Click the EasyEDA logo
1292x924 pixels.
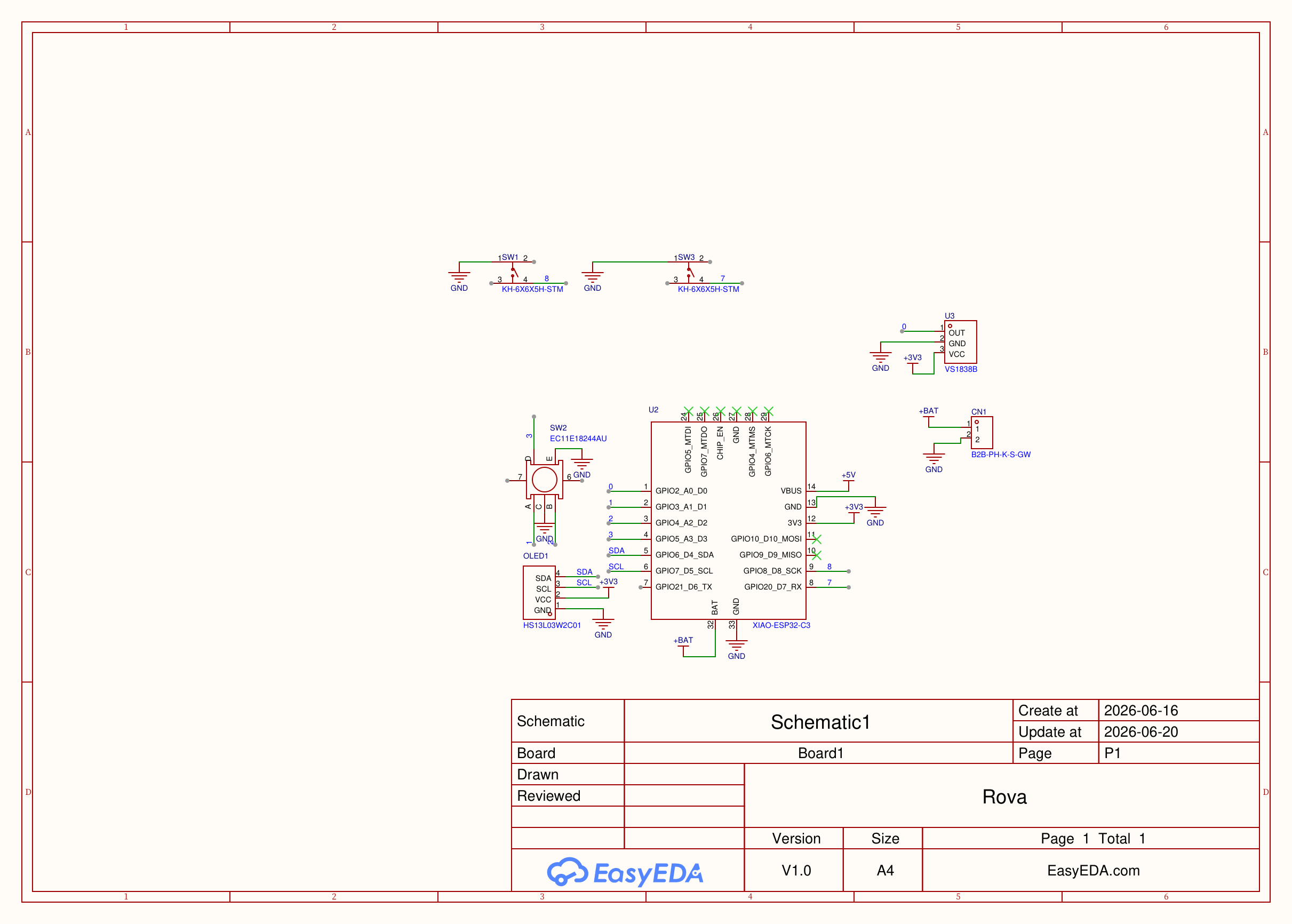click(625, 872)
